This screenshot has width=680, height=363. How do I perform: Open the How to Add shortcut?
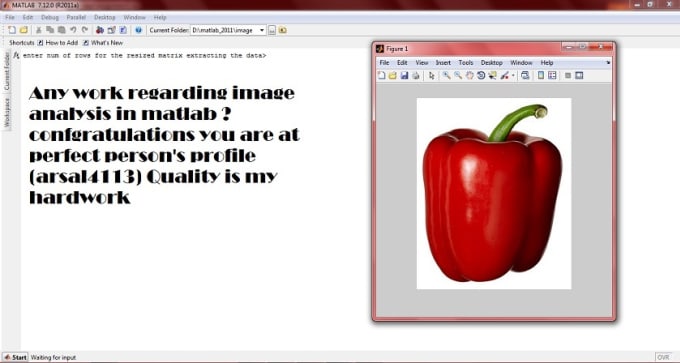pyautogui.click(x=58, y=43)
